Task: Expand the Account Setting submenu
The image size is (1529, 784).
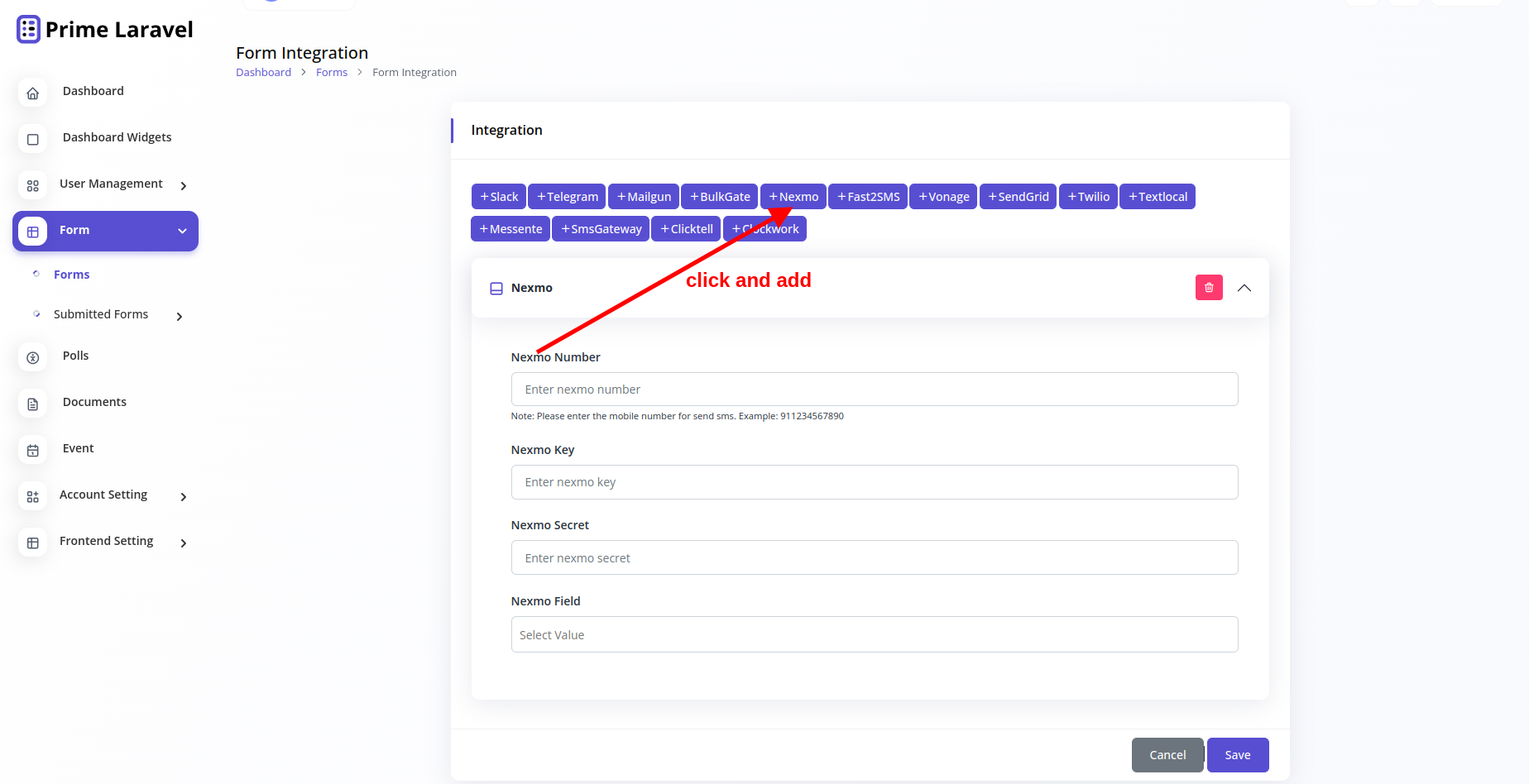Action: point(183,496)
